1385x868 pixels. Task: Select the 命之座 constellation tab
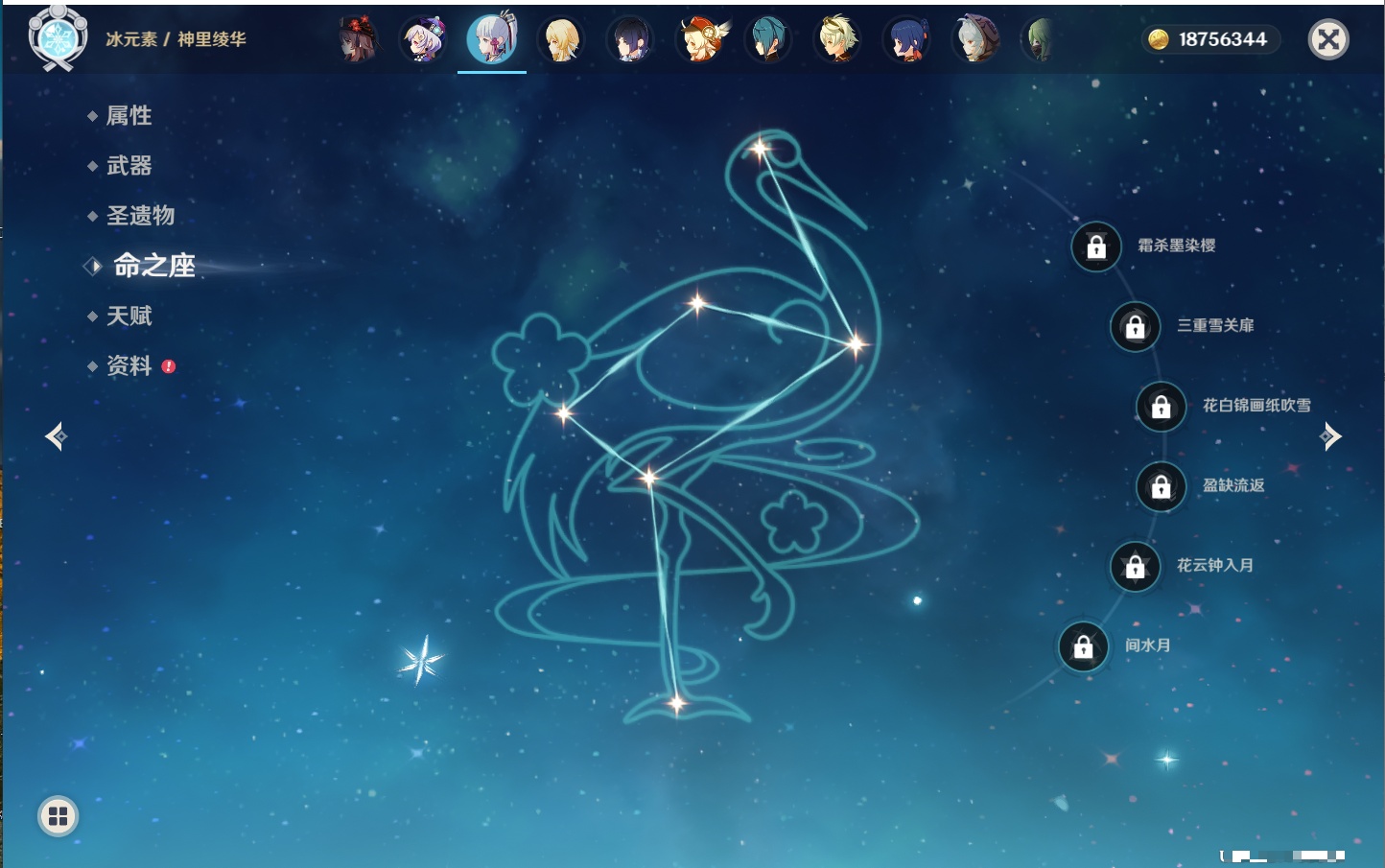pyautogui.click(x=153, y=266)
